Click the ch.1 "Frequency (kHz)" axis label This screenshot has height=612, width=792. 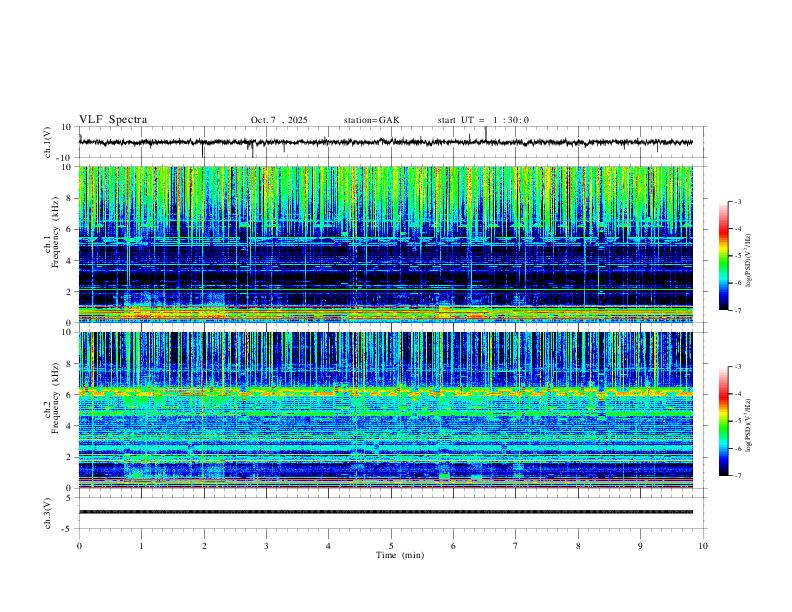click(55, 232)
